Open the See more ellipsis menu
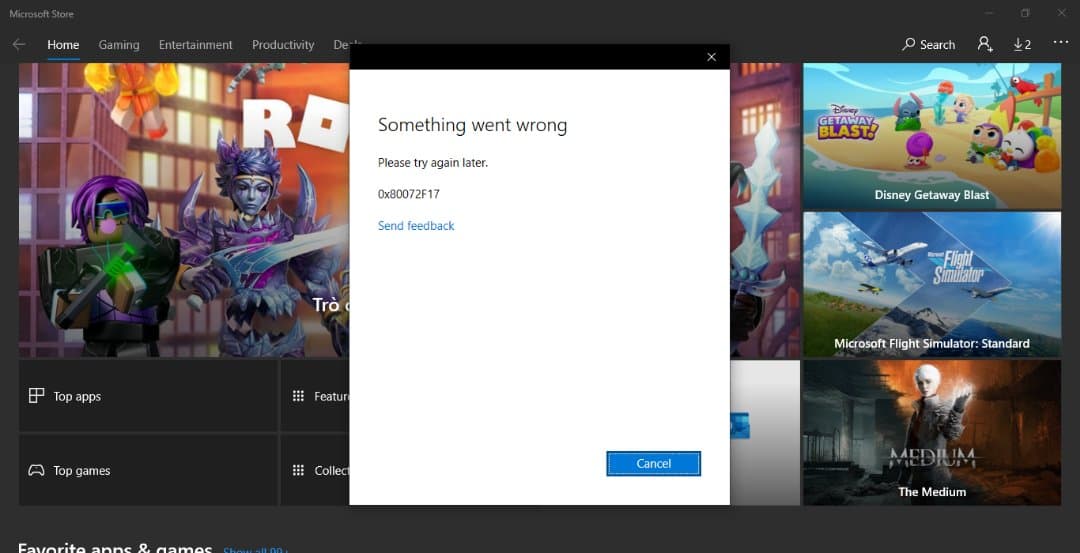This screenshot has height=553, width=1080. [x=1061, y=43]
